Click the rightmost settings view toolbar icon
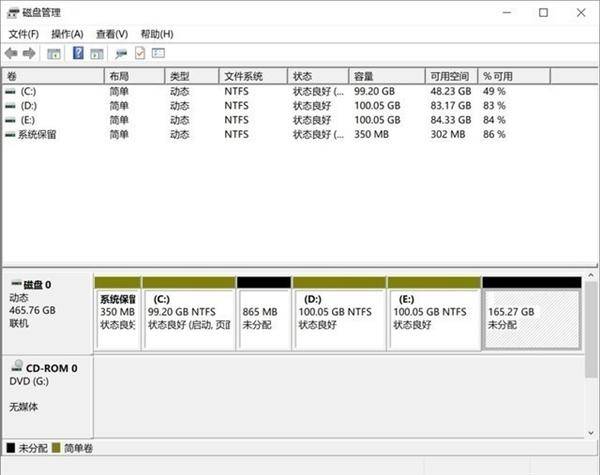 [x=158, y=53]
